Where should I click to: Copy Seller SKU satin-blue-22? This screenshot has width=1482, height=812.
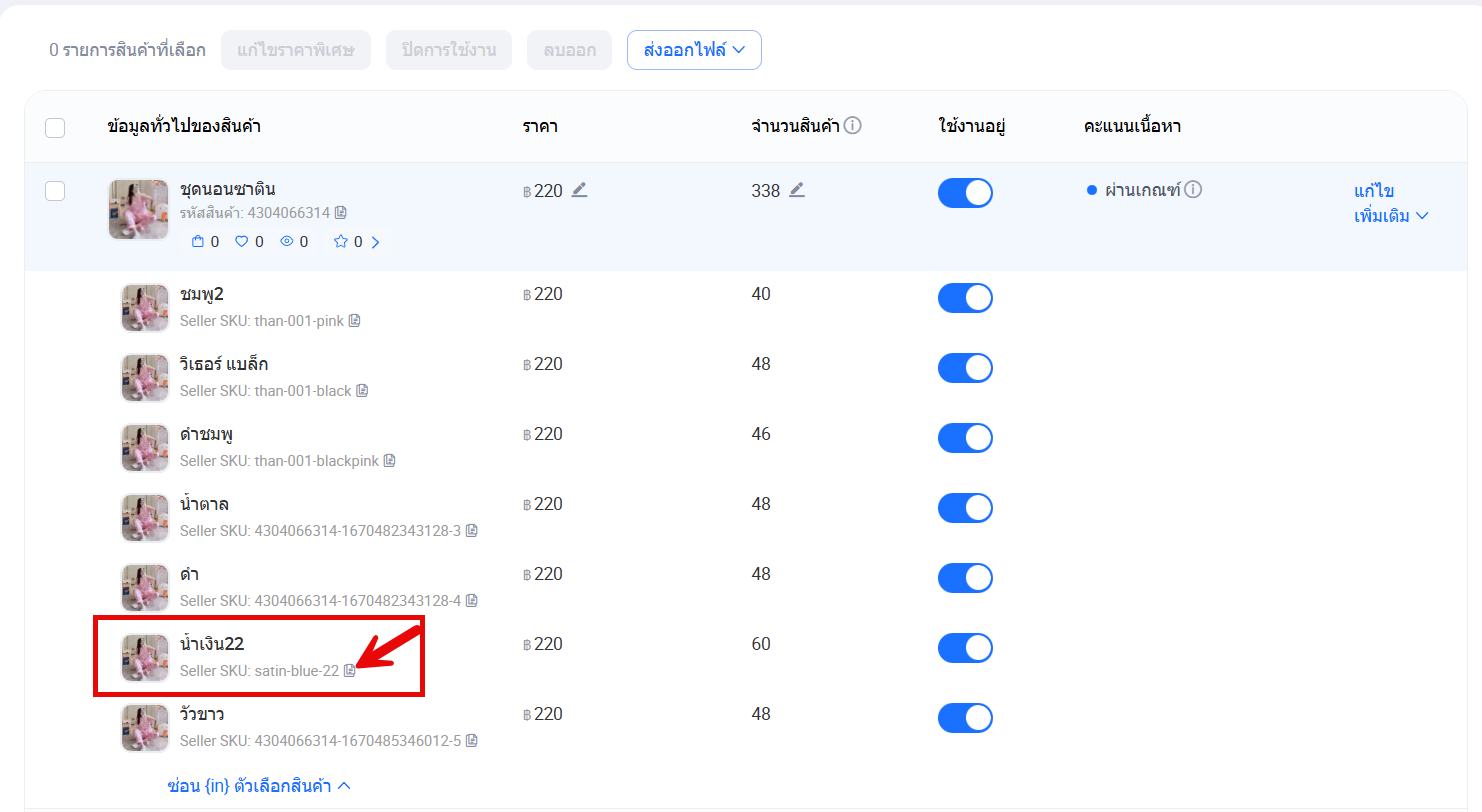click(349, 671)
